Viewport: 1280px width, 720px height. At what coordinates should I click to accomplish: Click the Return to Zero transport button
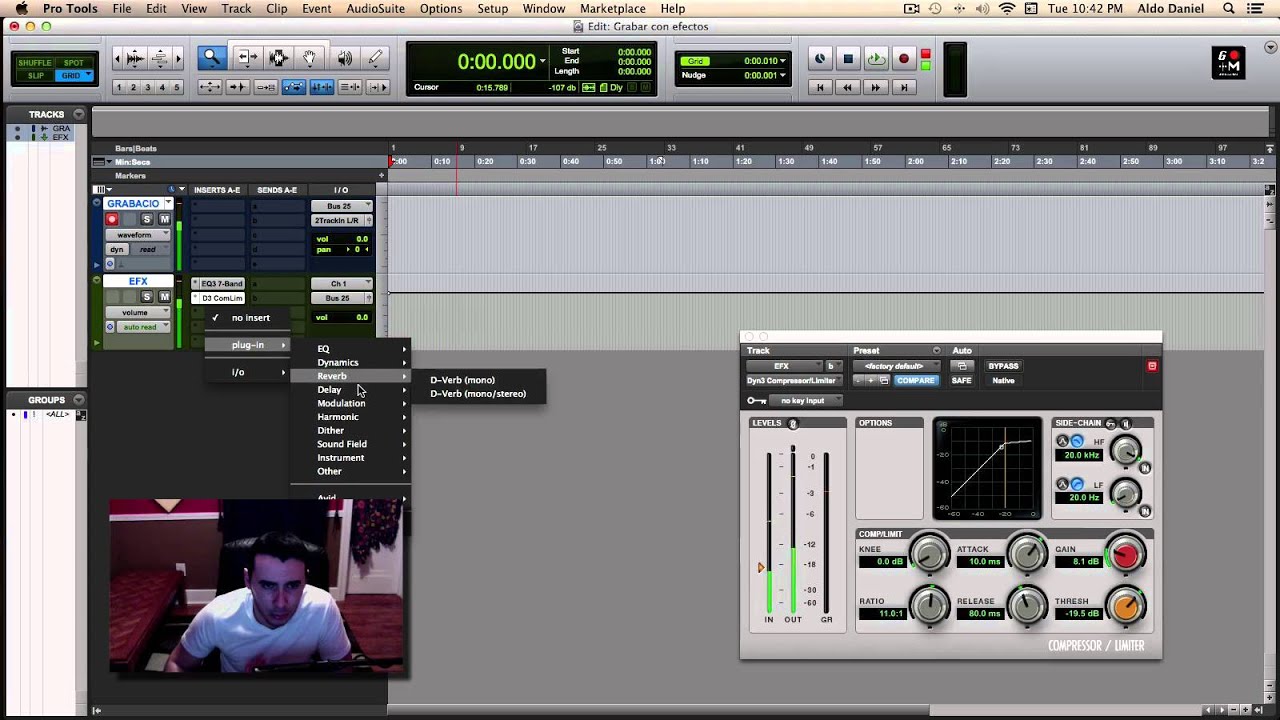point(820,87)
